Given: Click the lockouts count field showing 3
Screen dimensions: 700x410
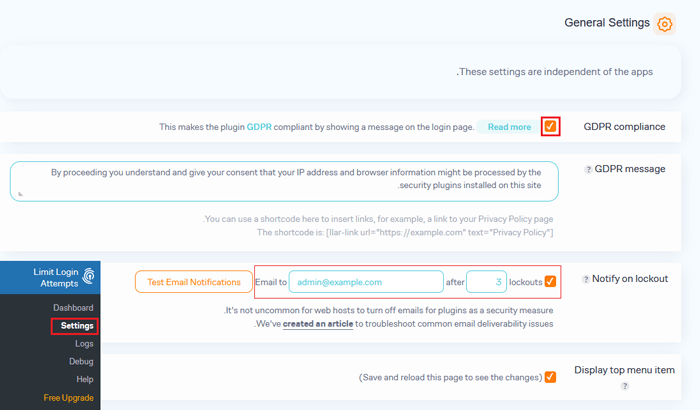Looking at the screenshot, I should pos(486,282).
